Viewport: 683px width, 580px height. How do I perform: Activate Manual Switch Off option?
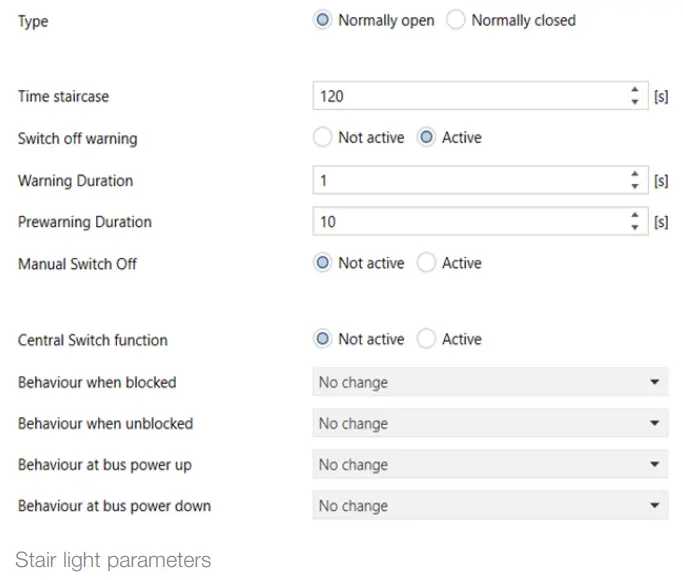426,263
